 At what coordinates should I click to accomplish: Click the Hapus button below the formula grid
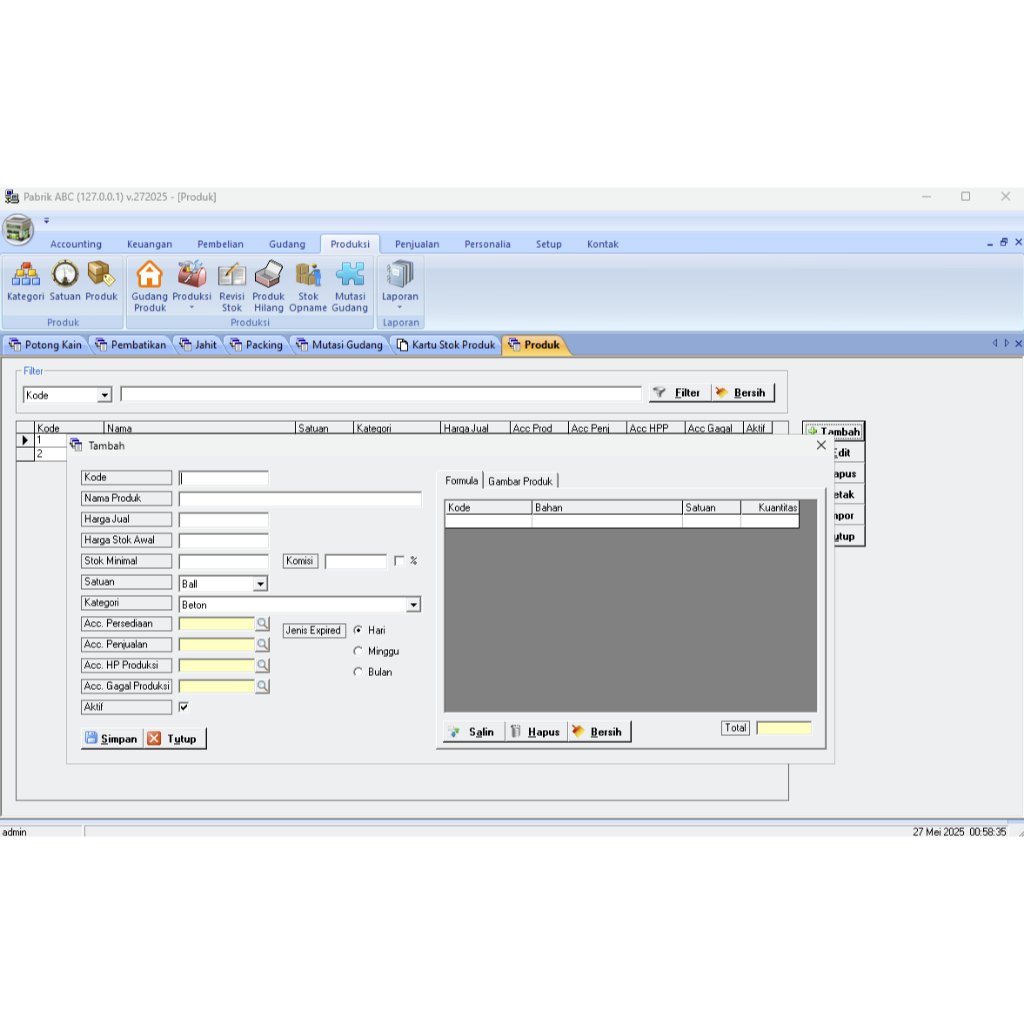pyautogui.click(x=536, y=731)
